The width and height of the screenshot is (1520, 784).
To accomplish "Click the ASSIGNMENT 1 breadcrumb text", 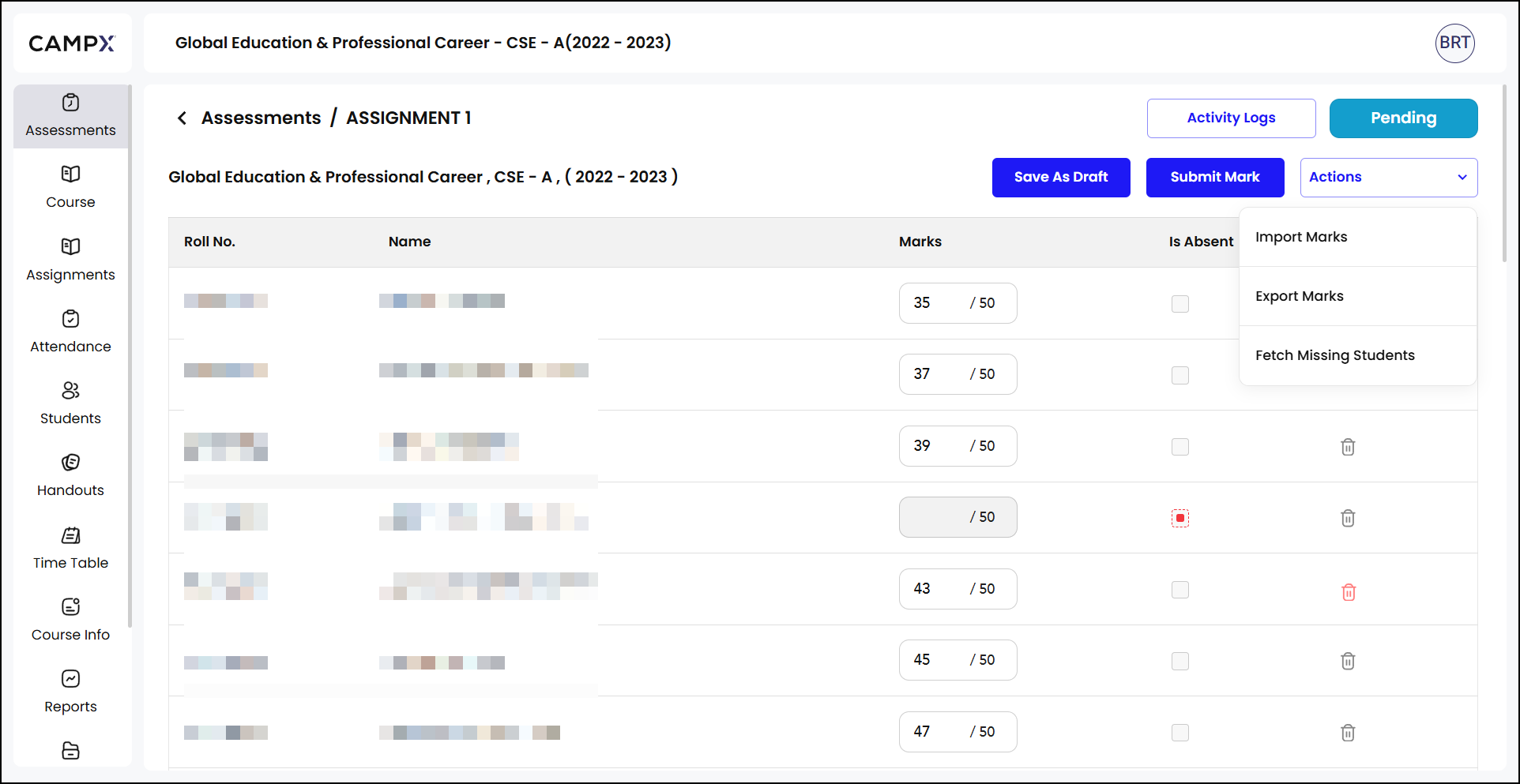I will [x=408, y=118].
